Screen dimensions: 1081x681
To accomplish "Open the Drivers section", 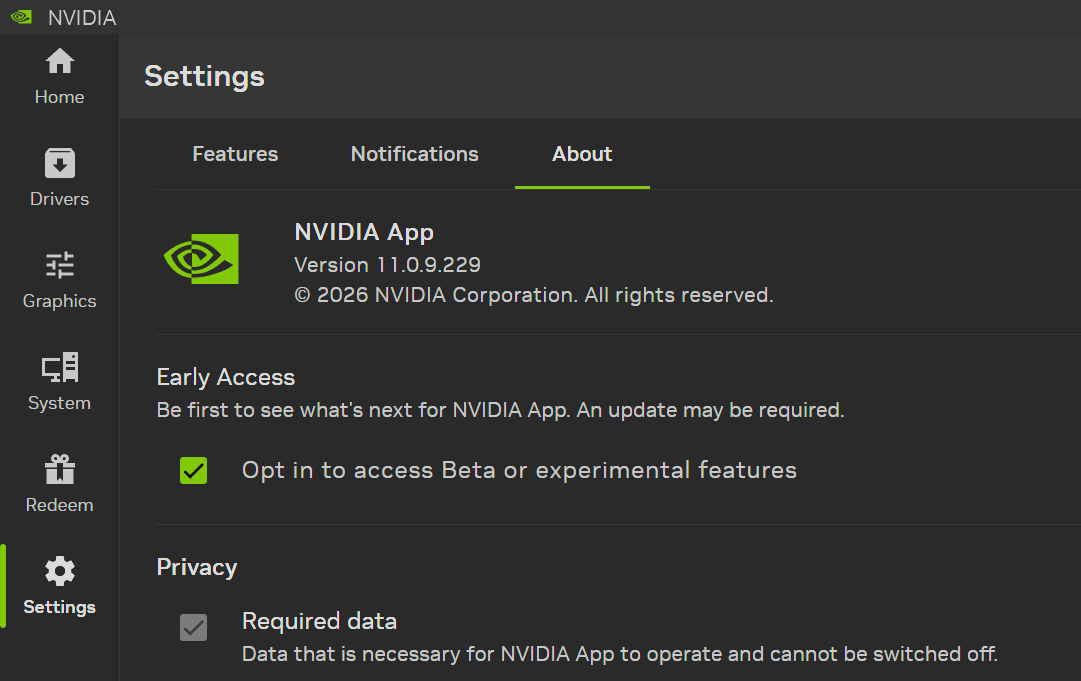I will pos(59,179).
